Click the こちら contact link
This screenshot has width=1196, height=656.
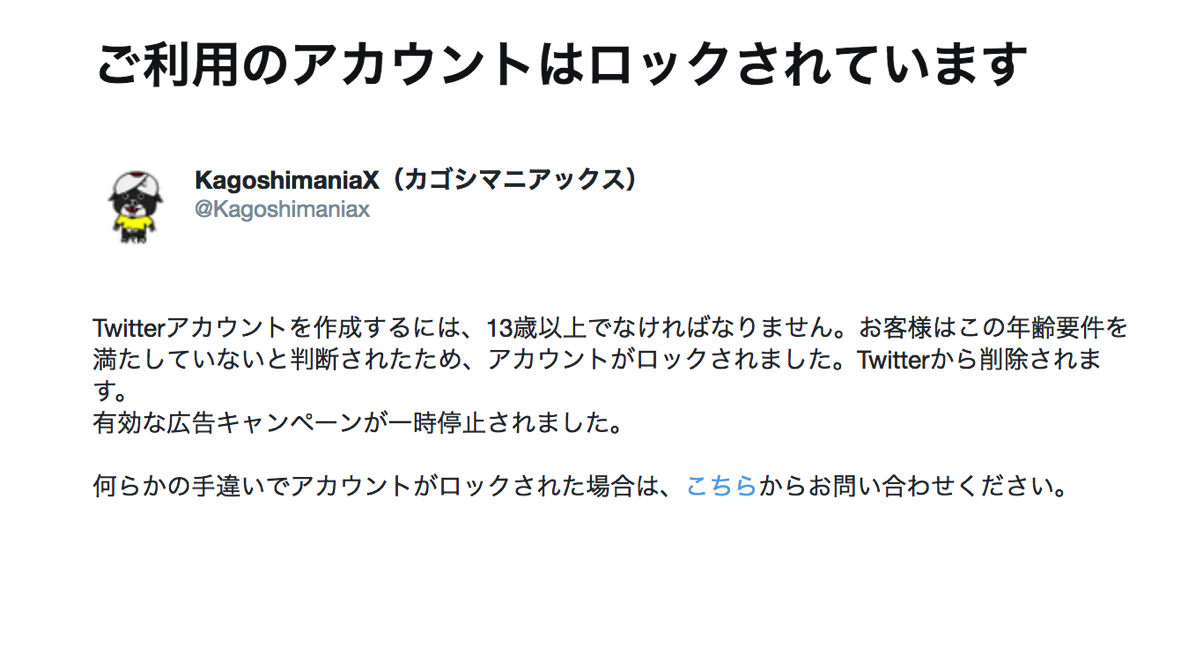pos(721,487)
